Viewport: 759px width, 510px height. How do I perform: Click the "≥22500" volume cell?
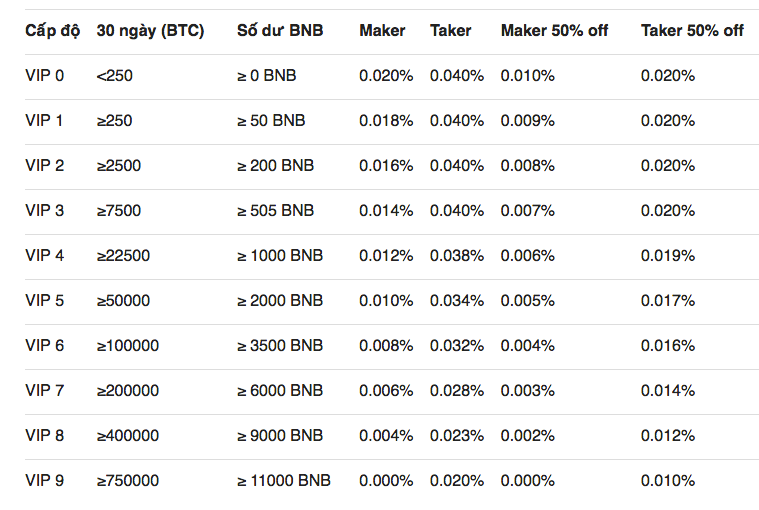(123, 255)
